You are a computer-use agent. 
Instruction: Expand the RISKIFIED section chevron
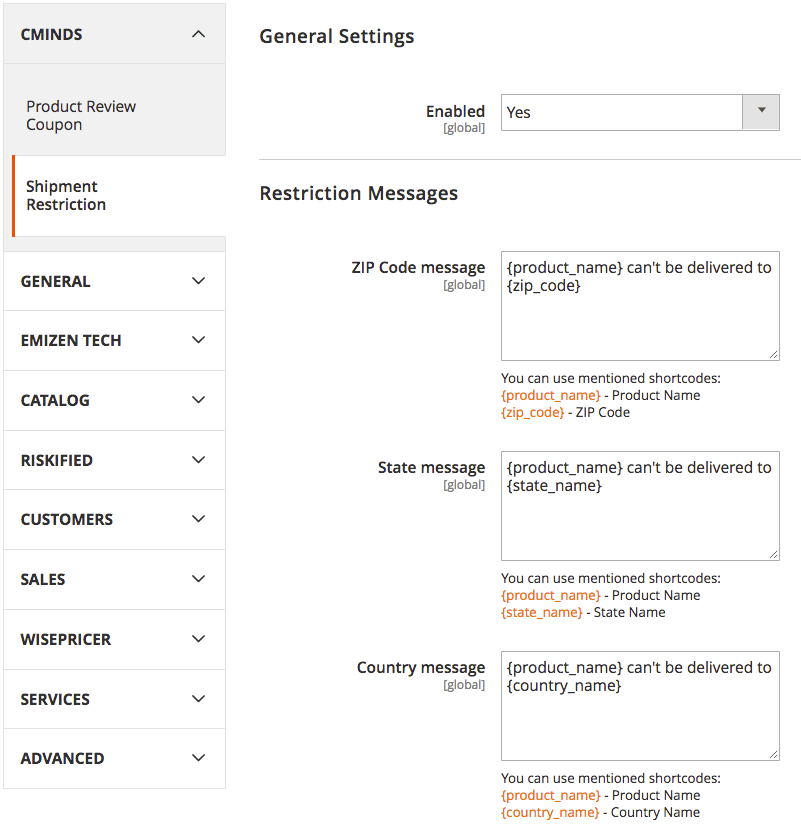(x=198, y=460)
